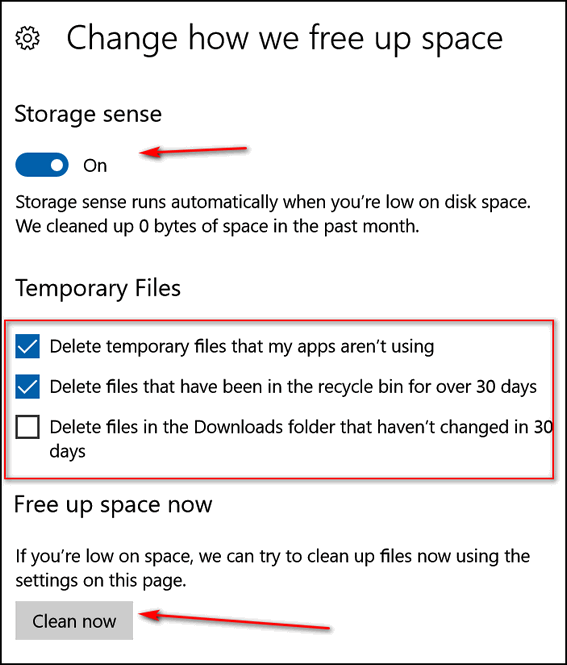Click the red arrow pointing at the On switch
The image size is (567, 665).
click(x=193, y=151)
